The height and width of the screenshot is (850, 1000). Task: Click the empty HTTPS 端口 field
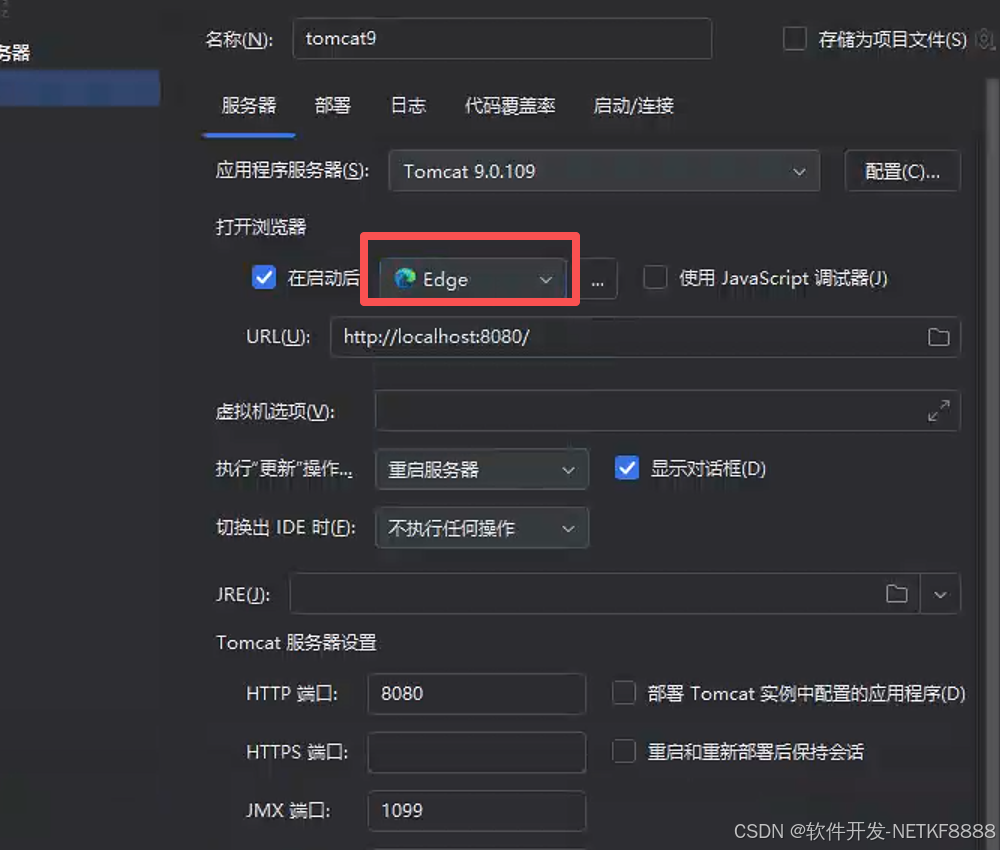(476, 752)
